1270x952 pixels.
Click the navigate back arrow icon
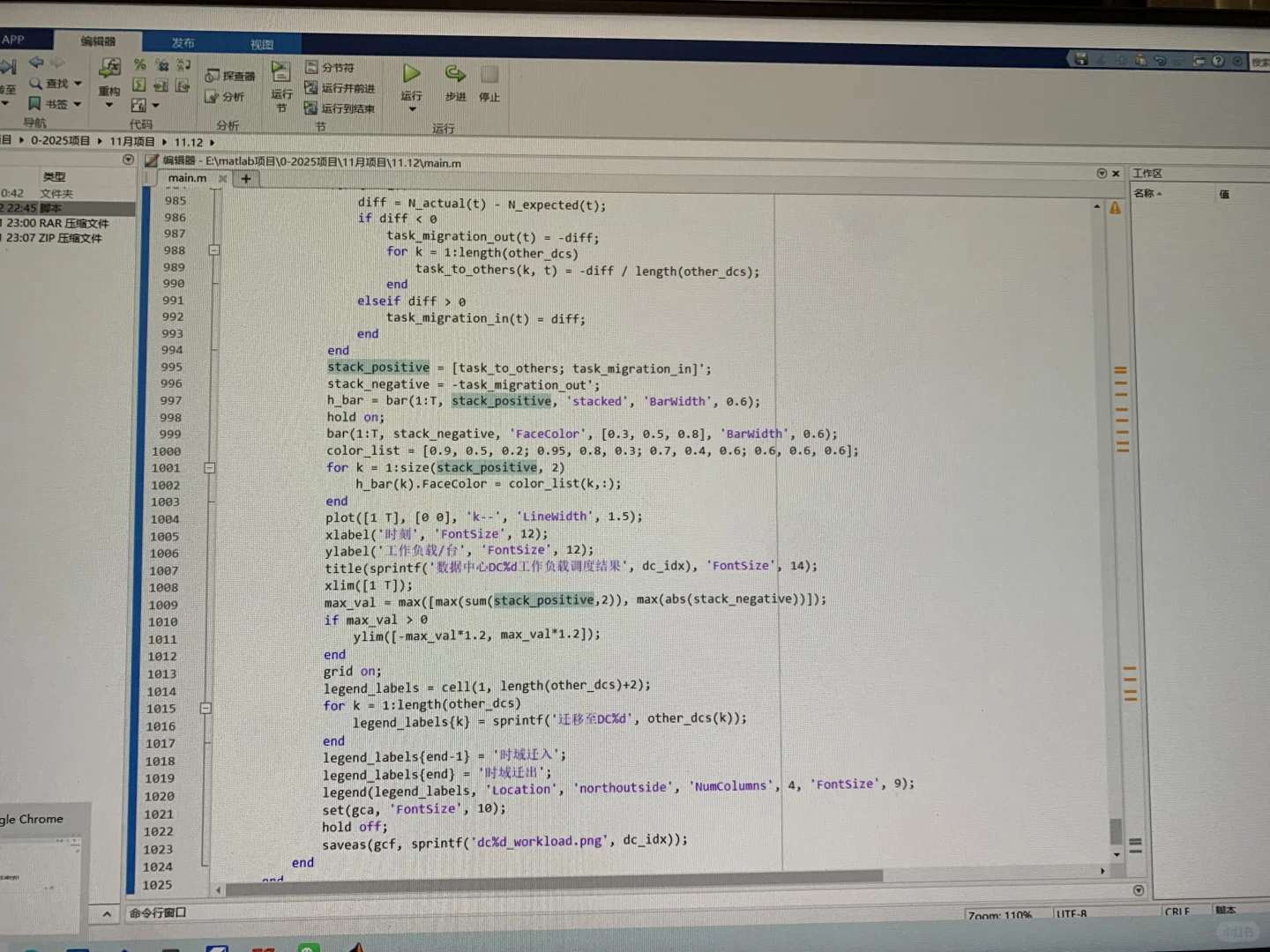tap(36, 63)
